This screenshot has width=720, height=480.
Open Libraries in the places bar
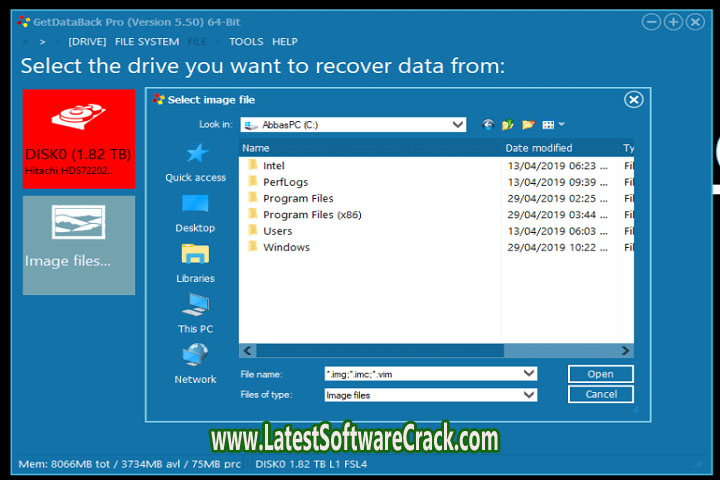(195, 263)
